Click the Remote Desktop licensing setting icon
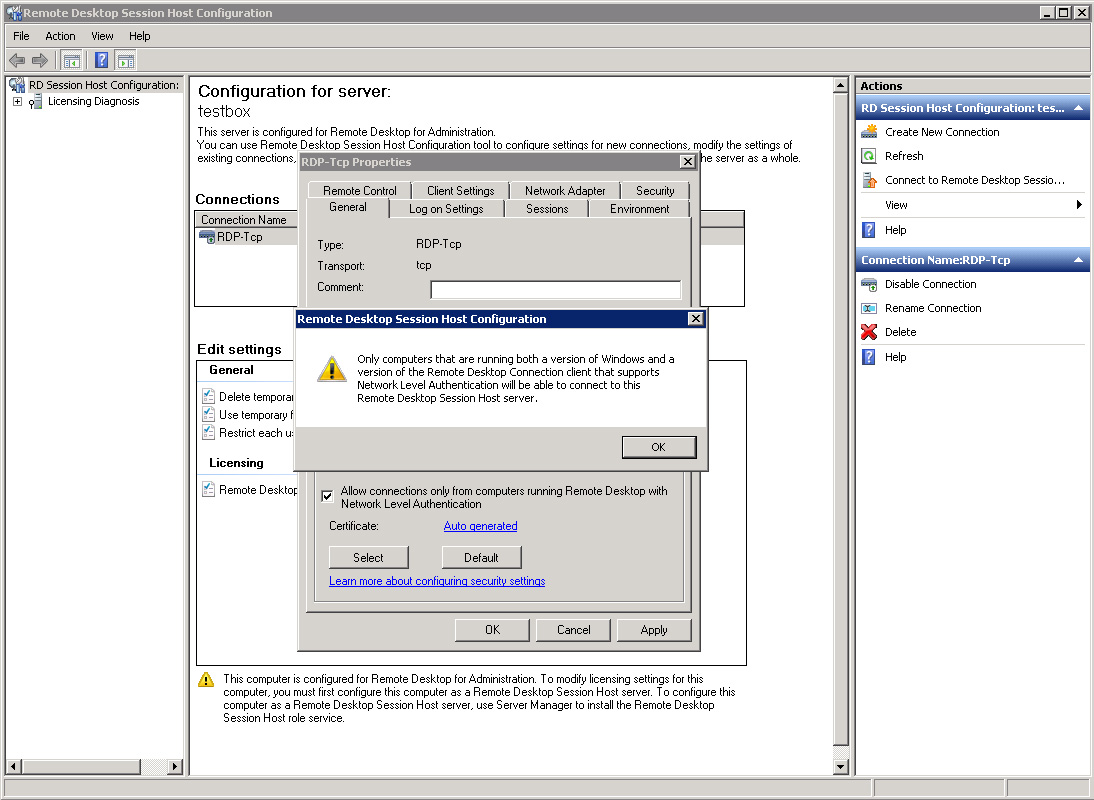The width and height of the screenshot is (1094, 800). (208, 490)
